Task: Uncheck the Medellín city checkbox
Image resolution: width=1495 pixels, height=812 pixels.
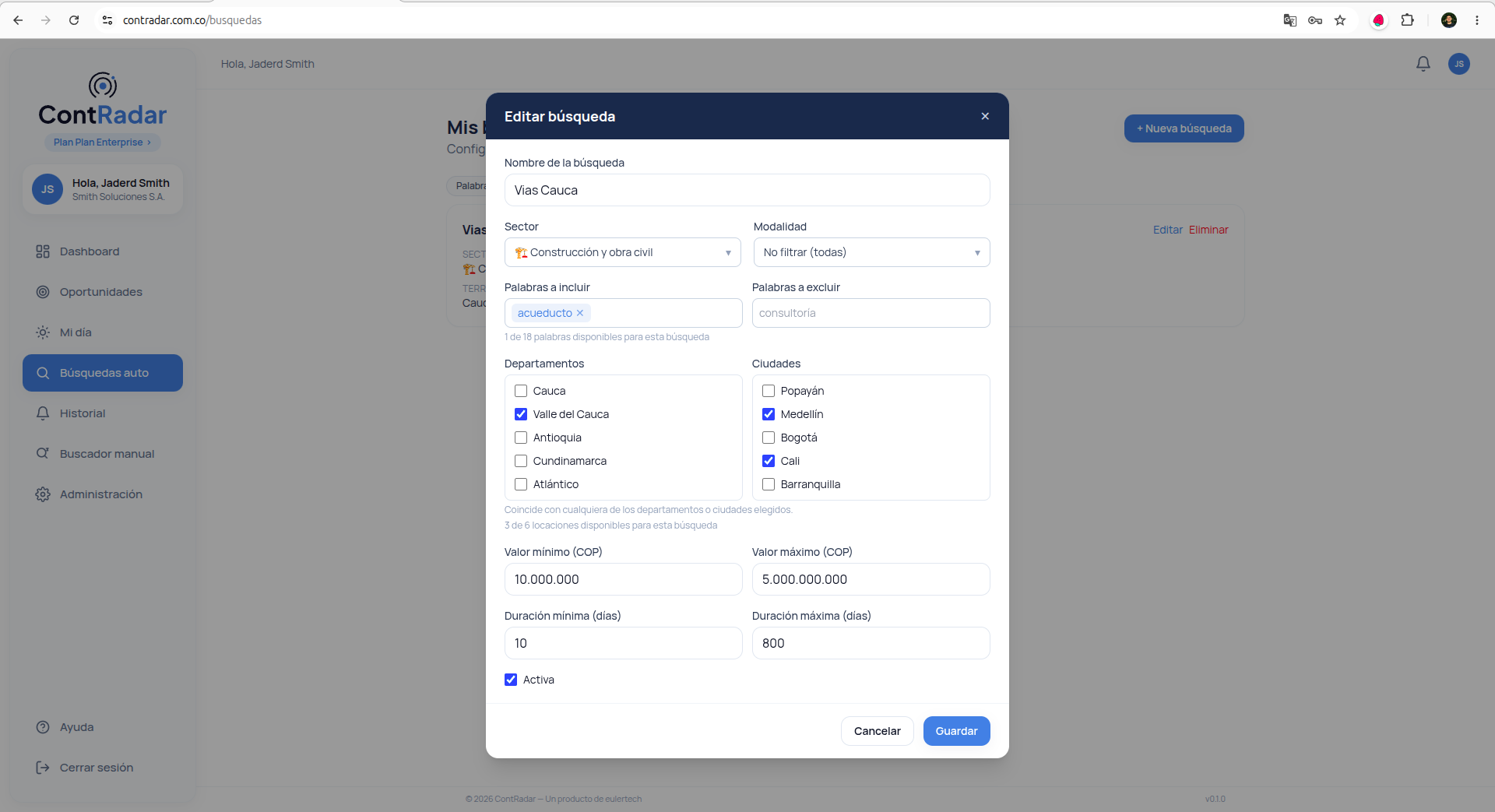Action: 769,414
